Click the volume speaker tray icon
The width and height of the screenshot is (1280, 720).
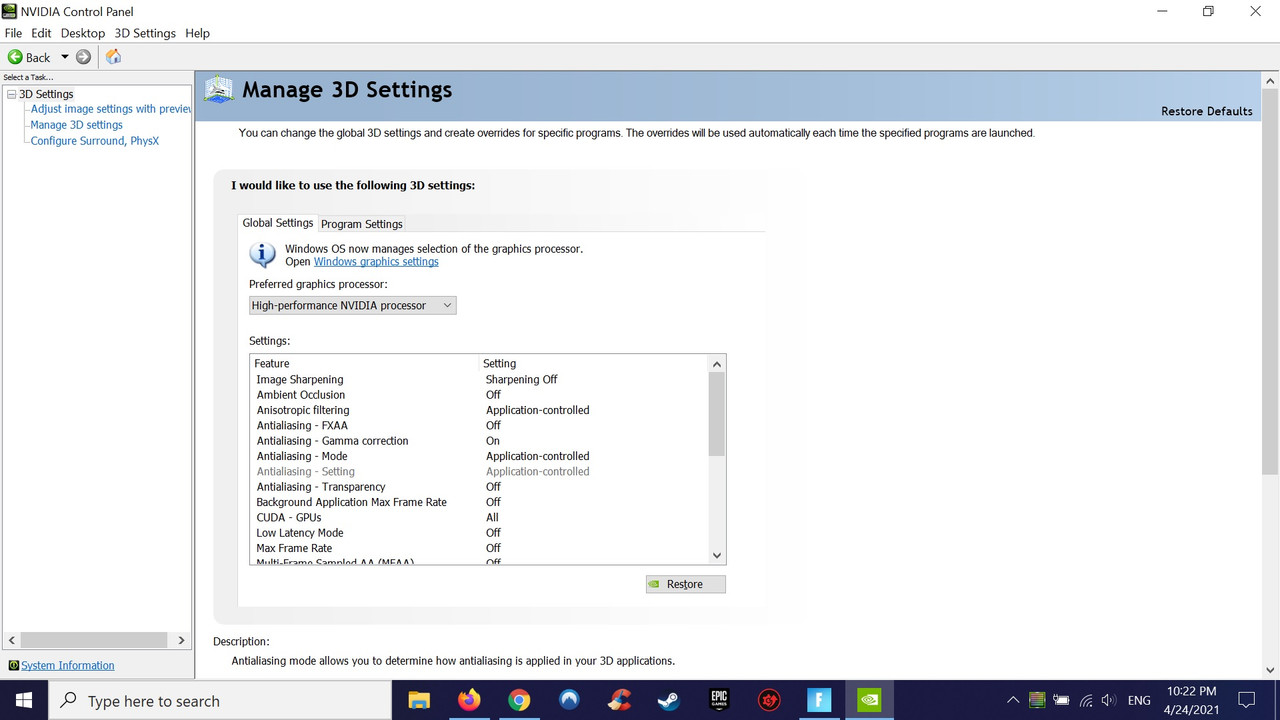click(x=1109, y=700)
